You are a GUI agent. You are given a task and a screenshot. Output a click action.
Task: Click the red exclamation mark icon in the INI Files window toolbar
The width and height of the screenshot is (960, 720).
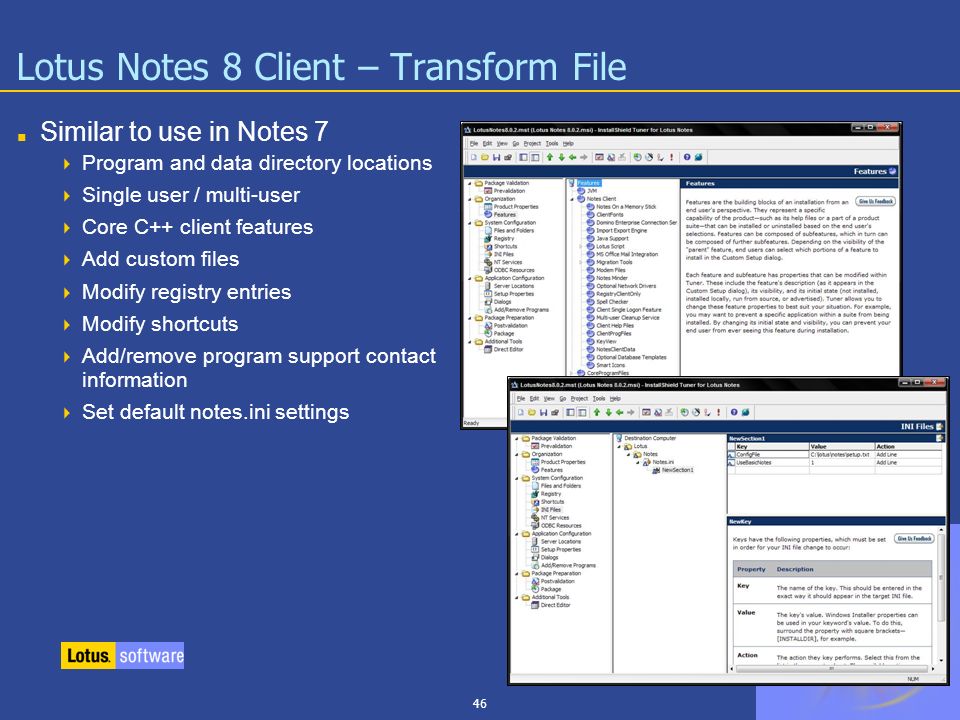719,413
